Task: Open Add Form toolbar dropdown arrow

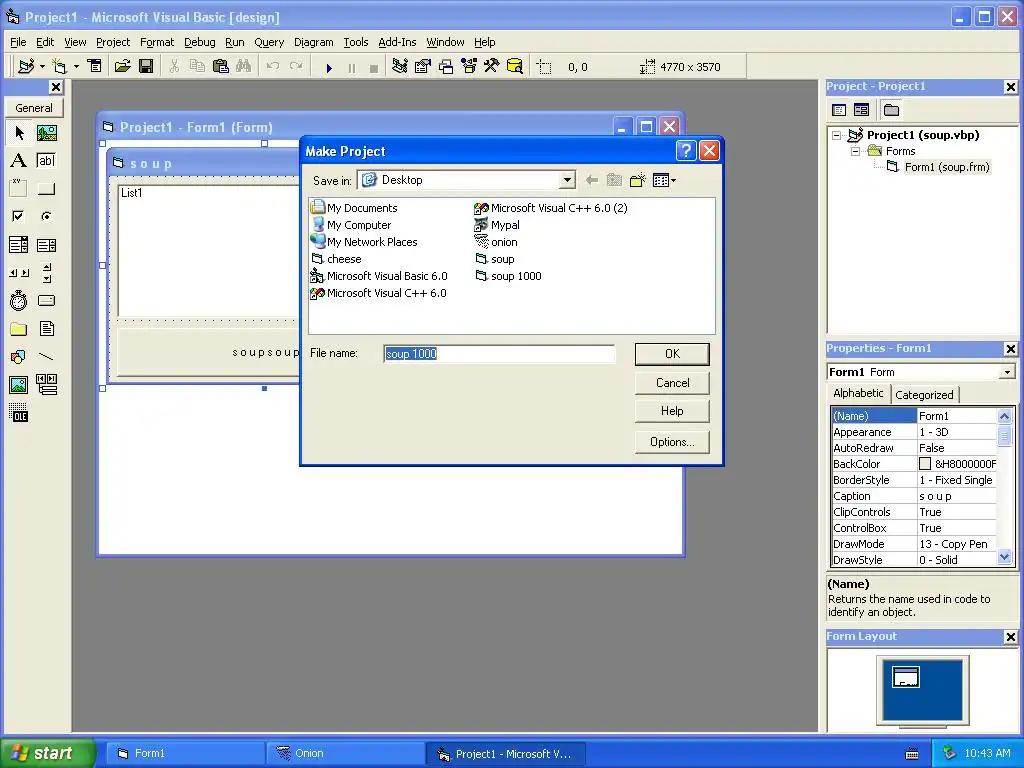Action: point(76,67)
